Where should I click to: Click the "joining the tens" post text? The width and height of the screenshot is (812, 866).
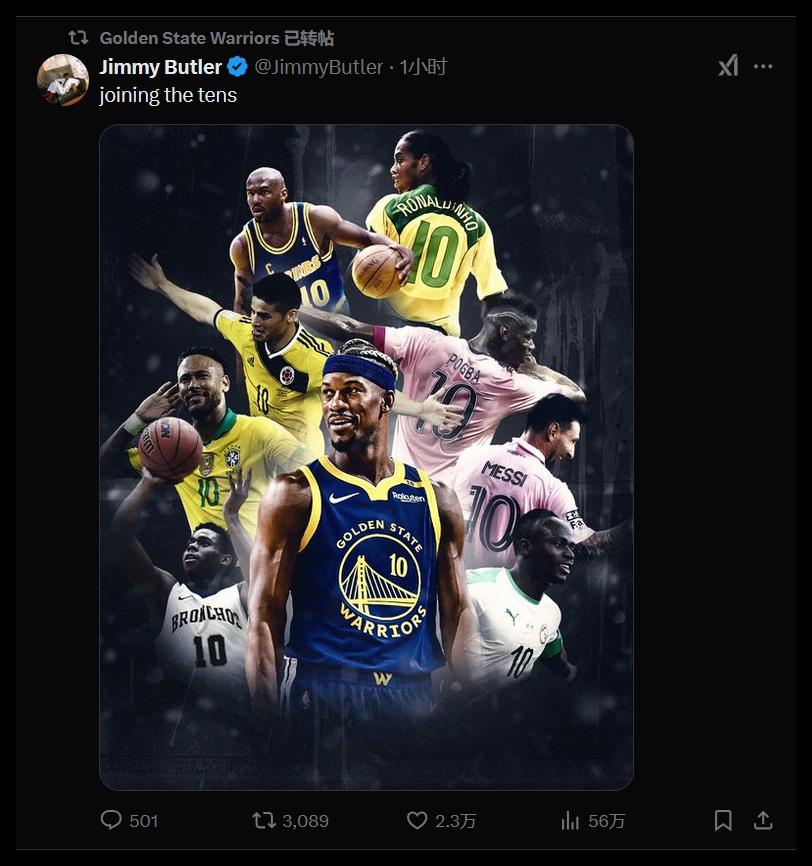tap(168, 96)
